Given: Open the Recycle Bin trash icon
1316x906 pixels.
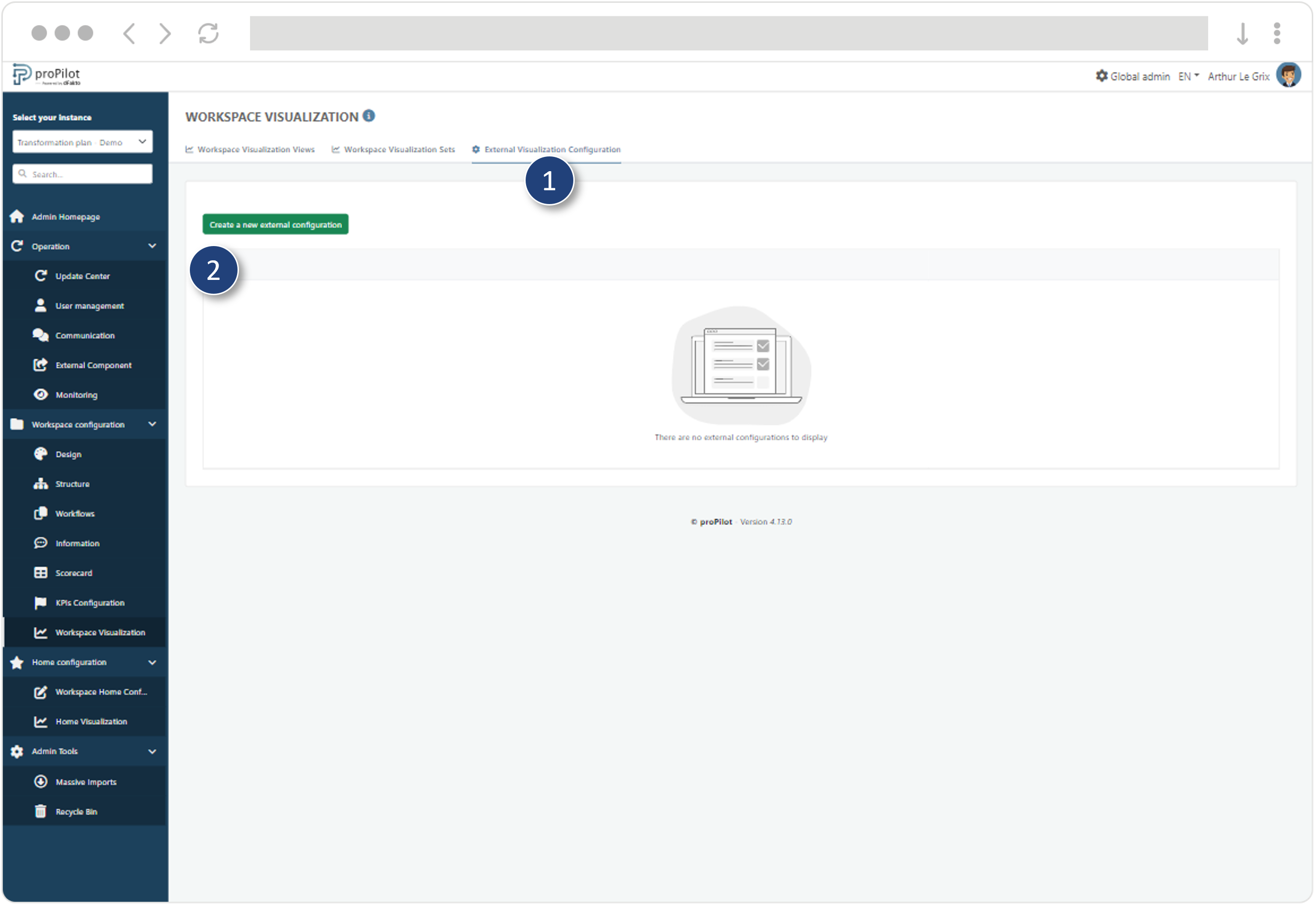Looking at the screenshot, I should point(41,812).
